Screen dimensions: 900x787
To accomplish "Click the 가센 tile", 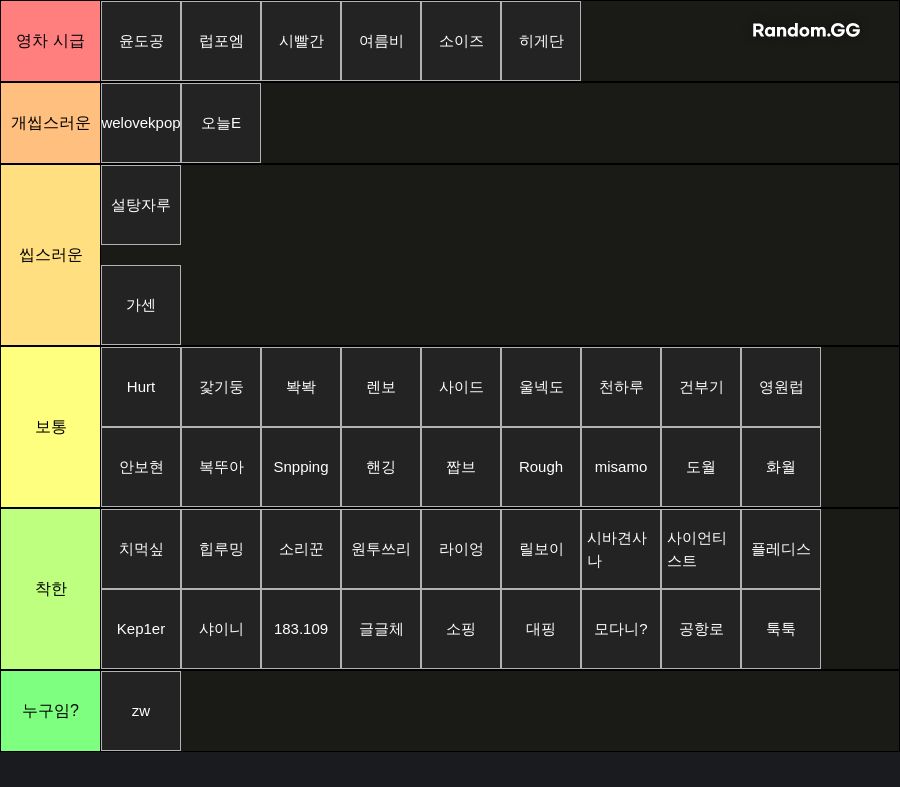I will pos(141,305).
